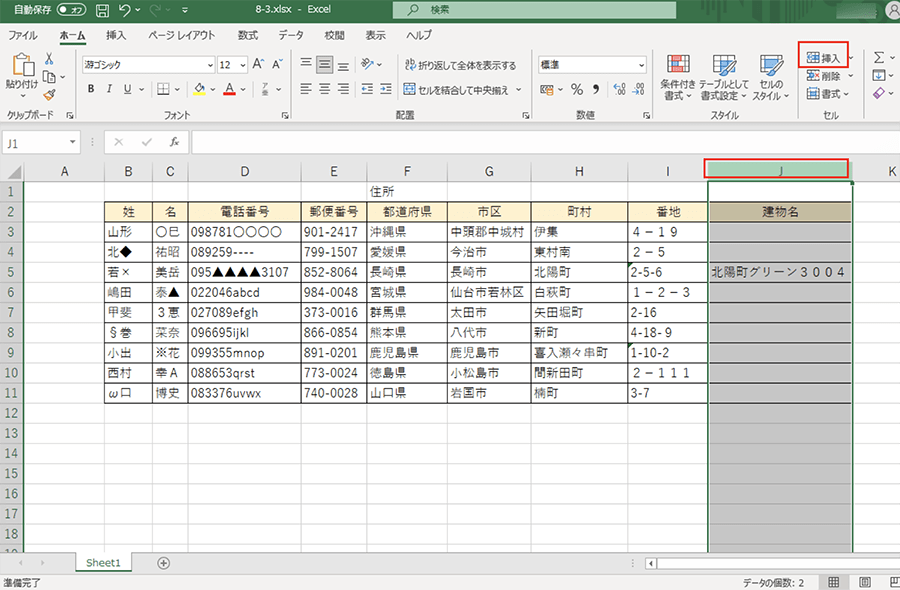Toggle Italic formatting
Image resolution: width=900 pixels, height=590 pixels.
pos(108,89)
